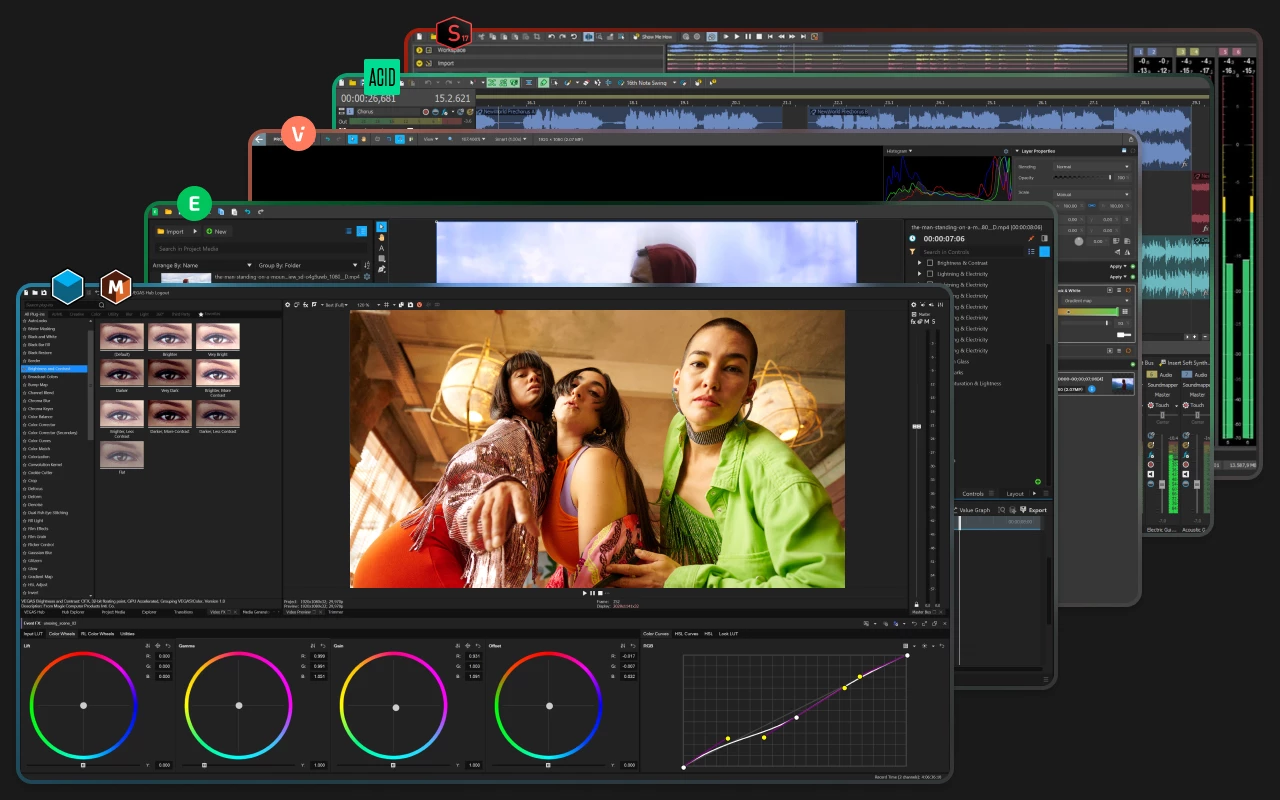Select the Very Dark preset thumbnail
Screen dimensions: 1280x800
[x=170, y=374]
